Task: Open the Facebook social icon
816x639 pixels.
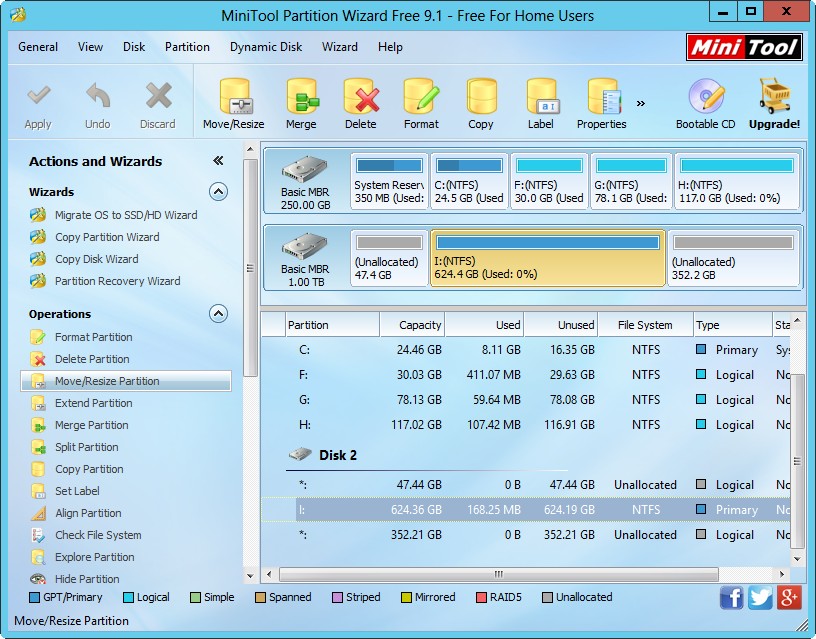Action: click(732, 597)
